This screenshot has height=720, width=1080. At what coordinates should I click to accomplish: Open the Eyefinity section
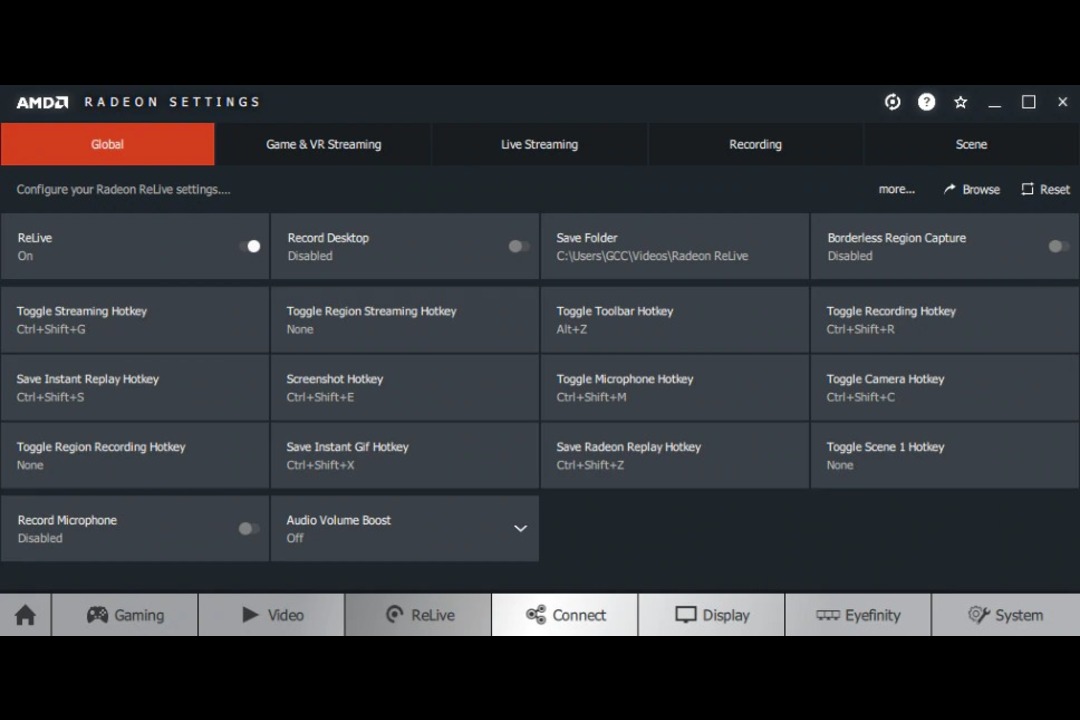click(x=858, y=615)
